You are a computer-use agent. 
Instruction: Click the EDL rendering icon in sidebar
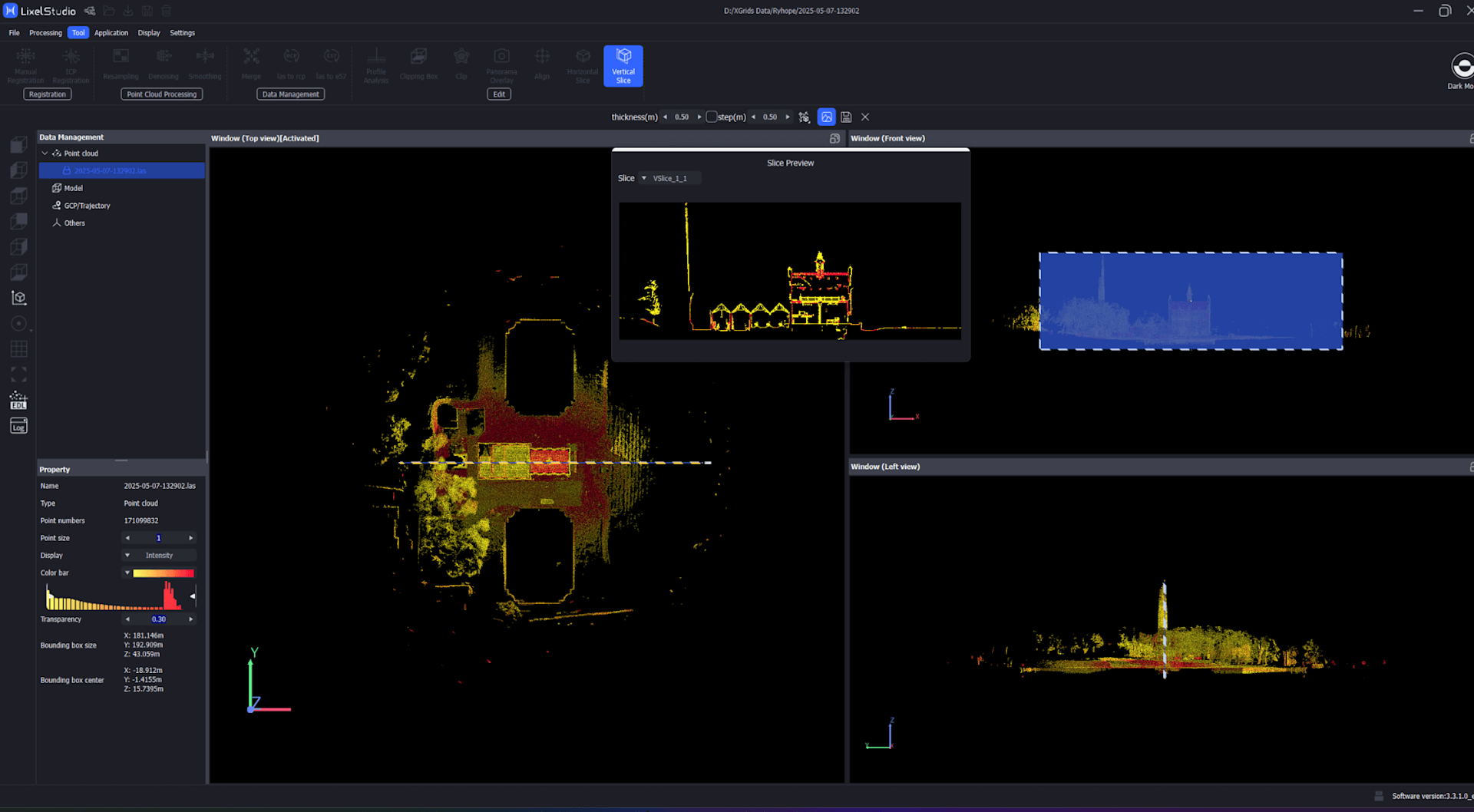(18, 401)
